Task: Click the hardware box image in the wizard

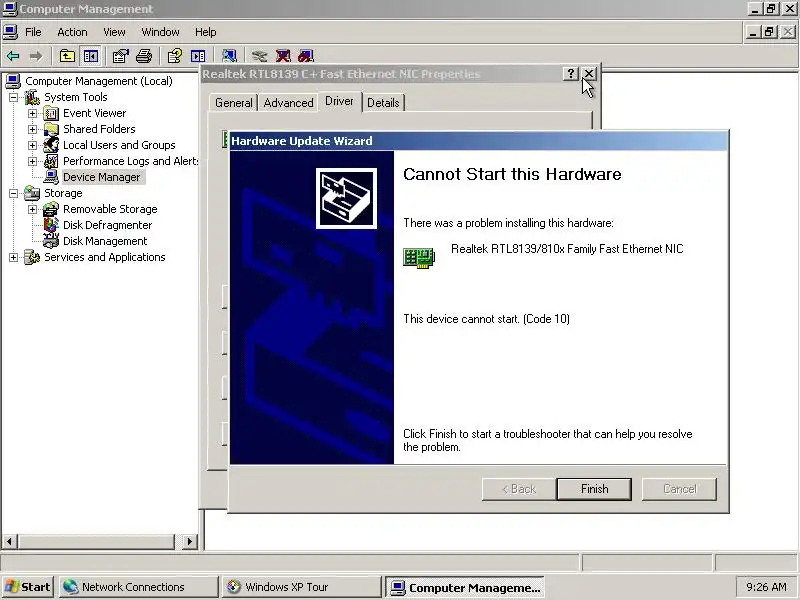Action: (x=346, y=198)
